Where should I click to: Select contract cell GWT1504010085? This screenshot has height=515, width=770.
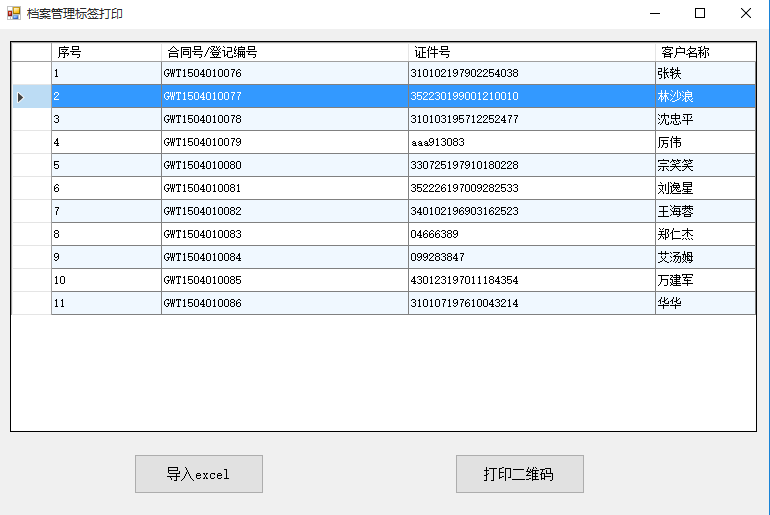coord(285,281)
